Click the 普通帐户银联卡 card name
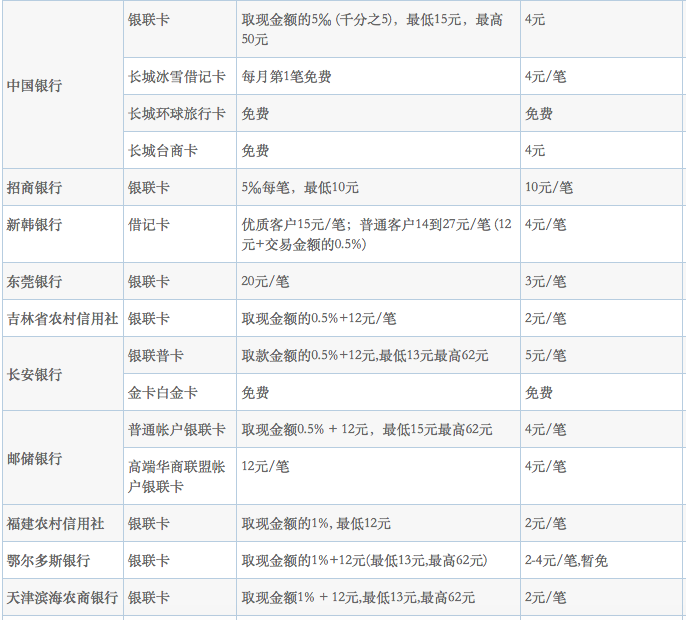The height and width of the screenshot is (620, 686). (x=176, y=430)
